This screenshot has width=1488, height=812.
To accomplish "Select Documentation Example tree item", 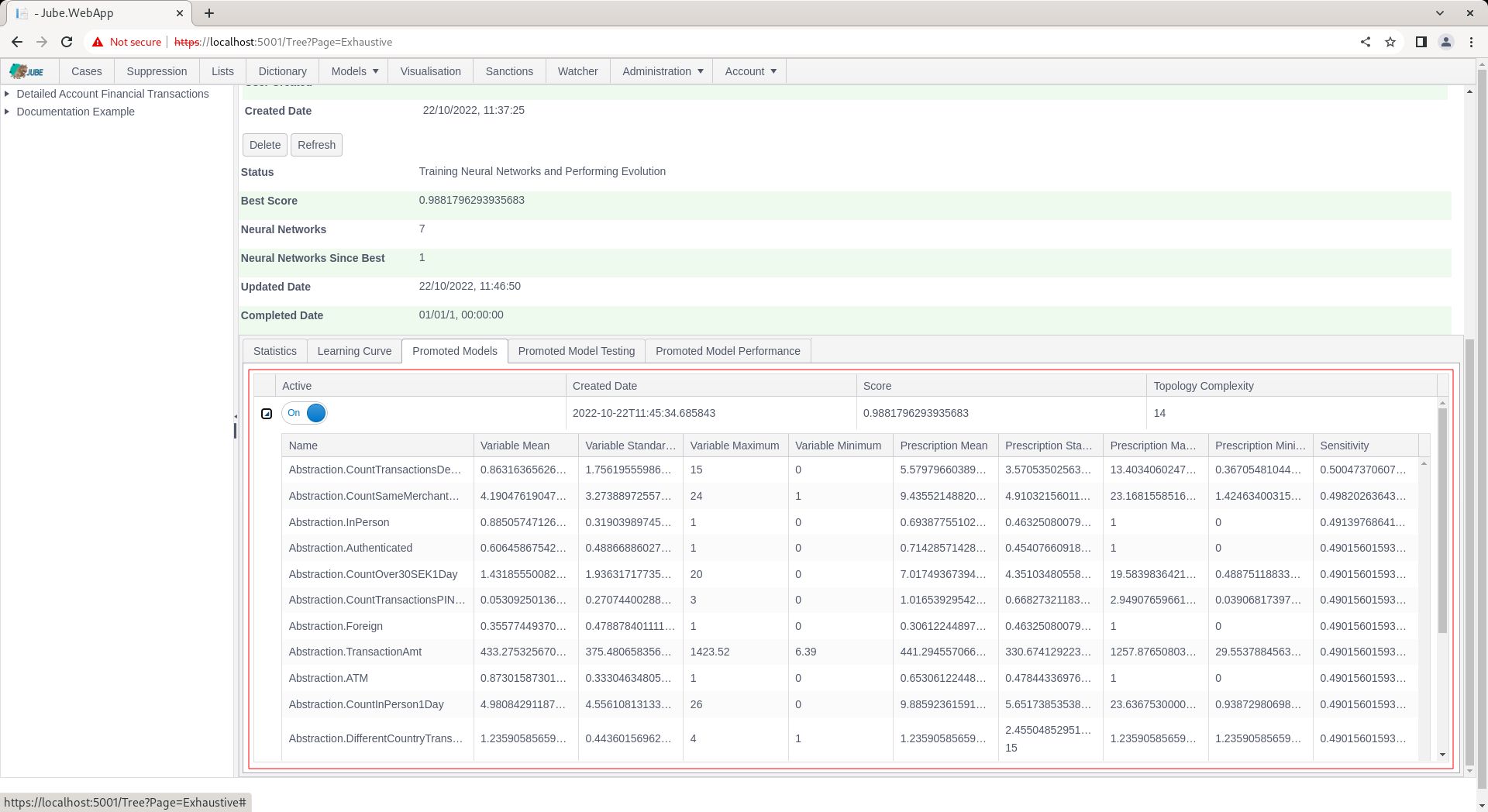I will (75, 112).
